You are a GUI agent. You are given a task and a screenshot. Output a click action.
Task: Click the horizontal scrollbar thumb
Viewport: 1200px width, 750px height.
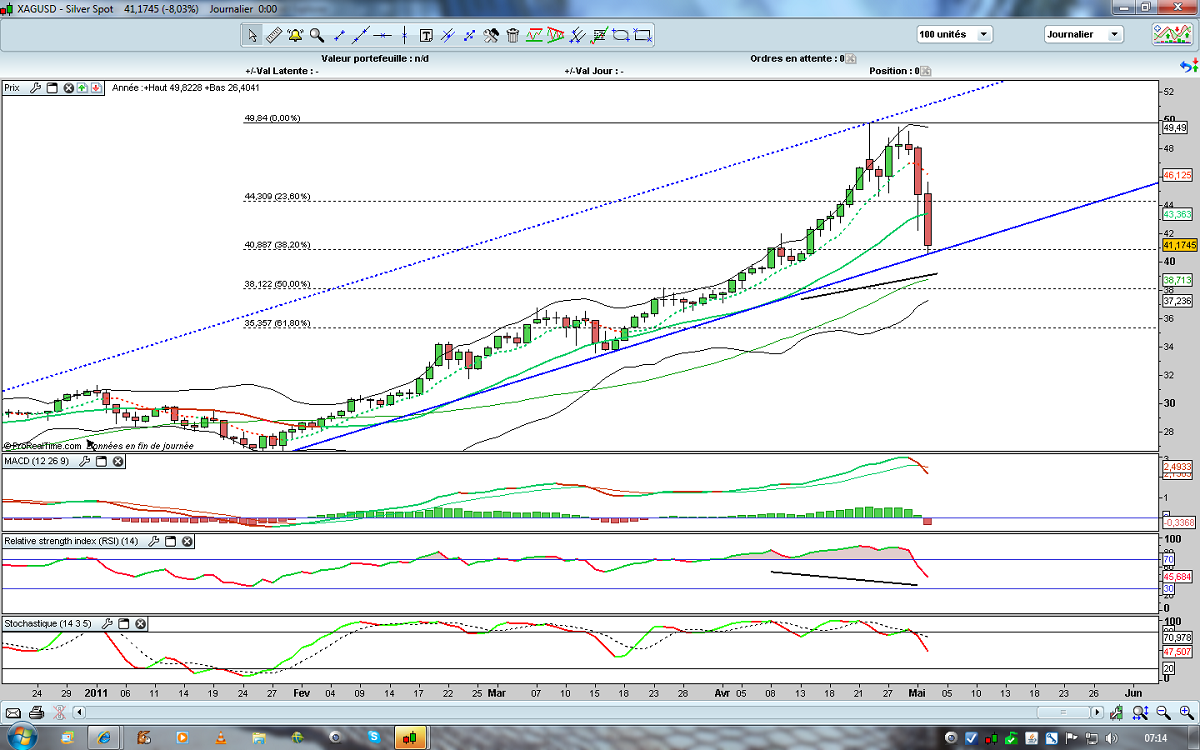point(1064,712)
